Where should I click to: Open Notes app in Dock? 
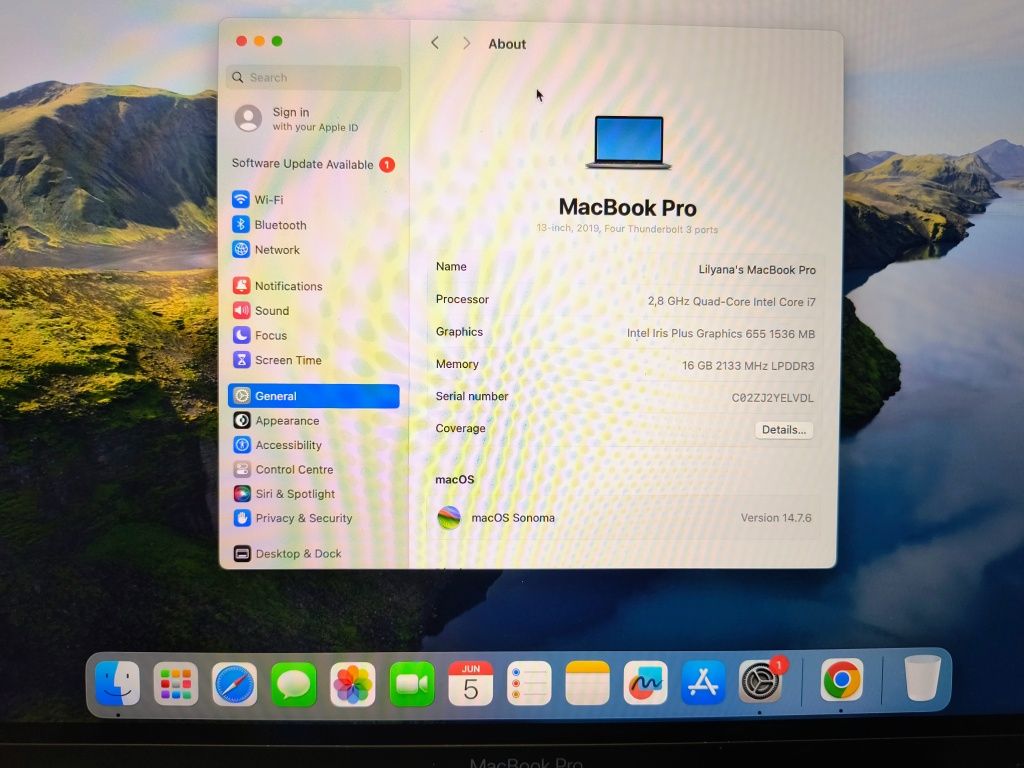pos(588,683)
